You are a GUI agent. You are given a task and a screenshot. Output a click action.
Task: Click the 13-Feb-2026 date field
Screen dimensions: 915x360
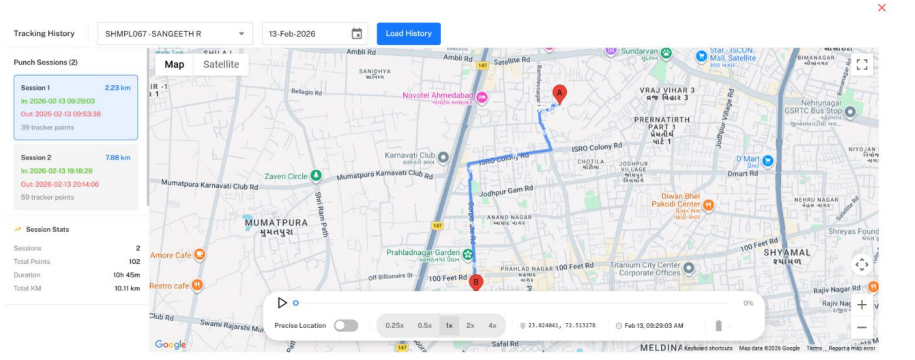click(315, 34)
